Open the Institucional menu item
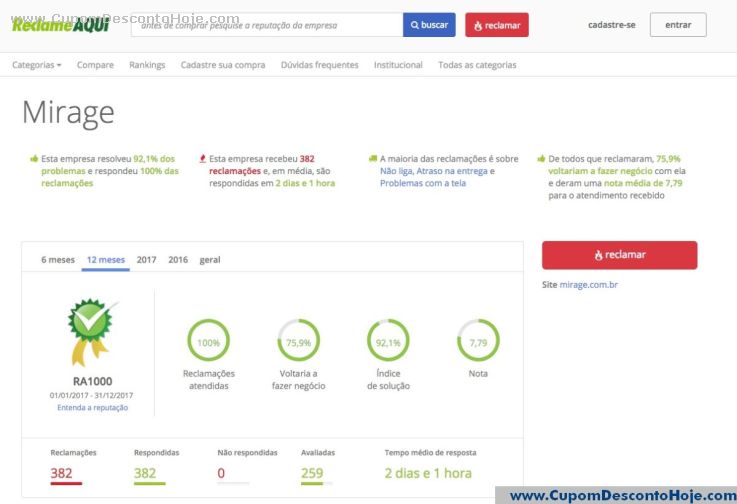The width and height of the screenshot is (737, 504). [x=398, y=65]
